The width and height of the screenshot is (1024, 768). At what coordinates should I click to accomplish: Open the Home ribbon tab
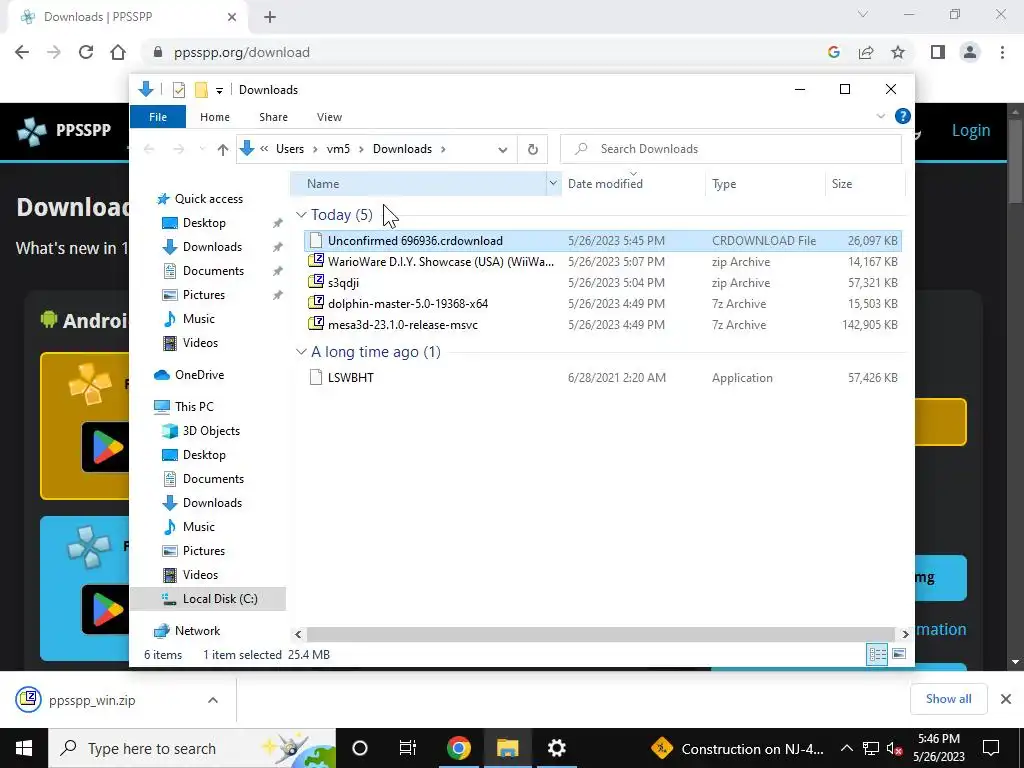[215, 117]
